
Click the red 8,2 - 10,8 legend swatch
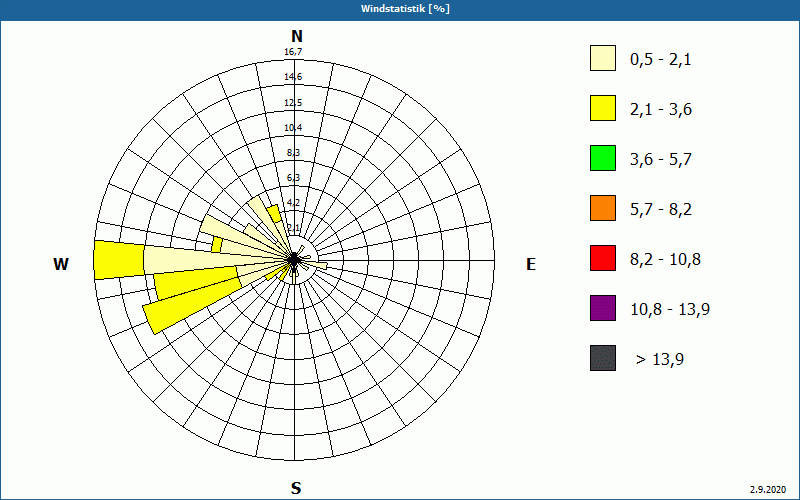point(603,258)
